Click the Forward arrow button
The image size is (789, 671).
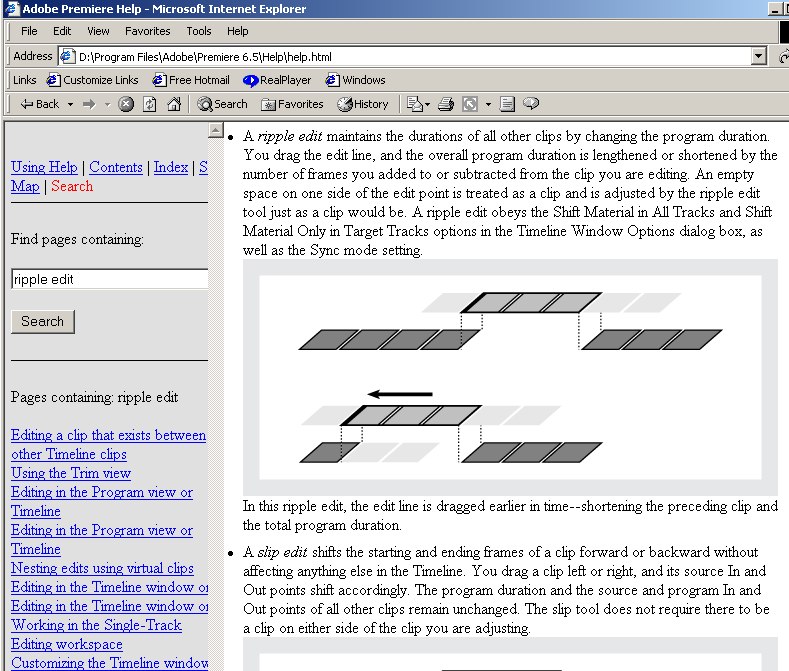coord(89,104)
